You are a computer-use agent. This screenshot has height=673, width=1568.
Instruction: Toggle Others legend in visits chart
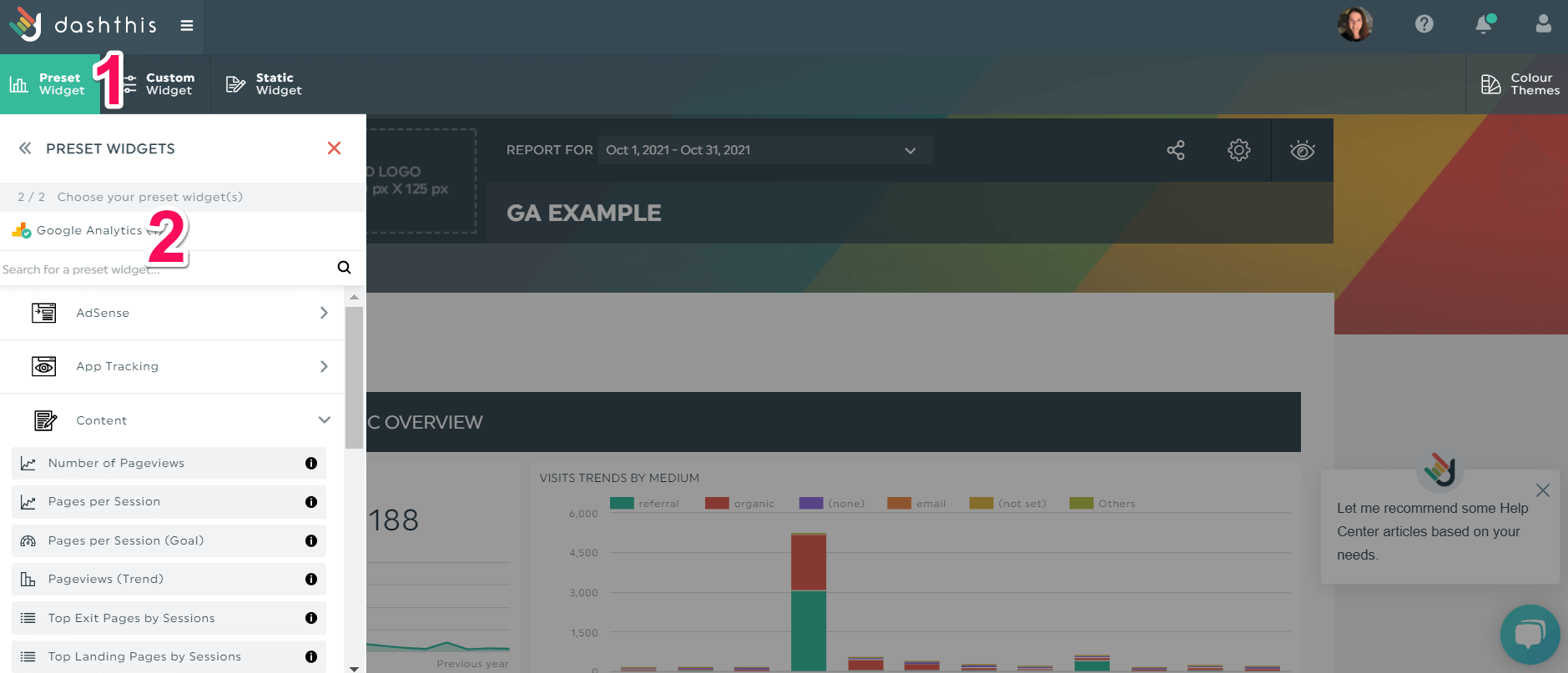[x=1102, y=503]
